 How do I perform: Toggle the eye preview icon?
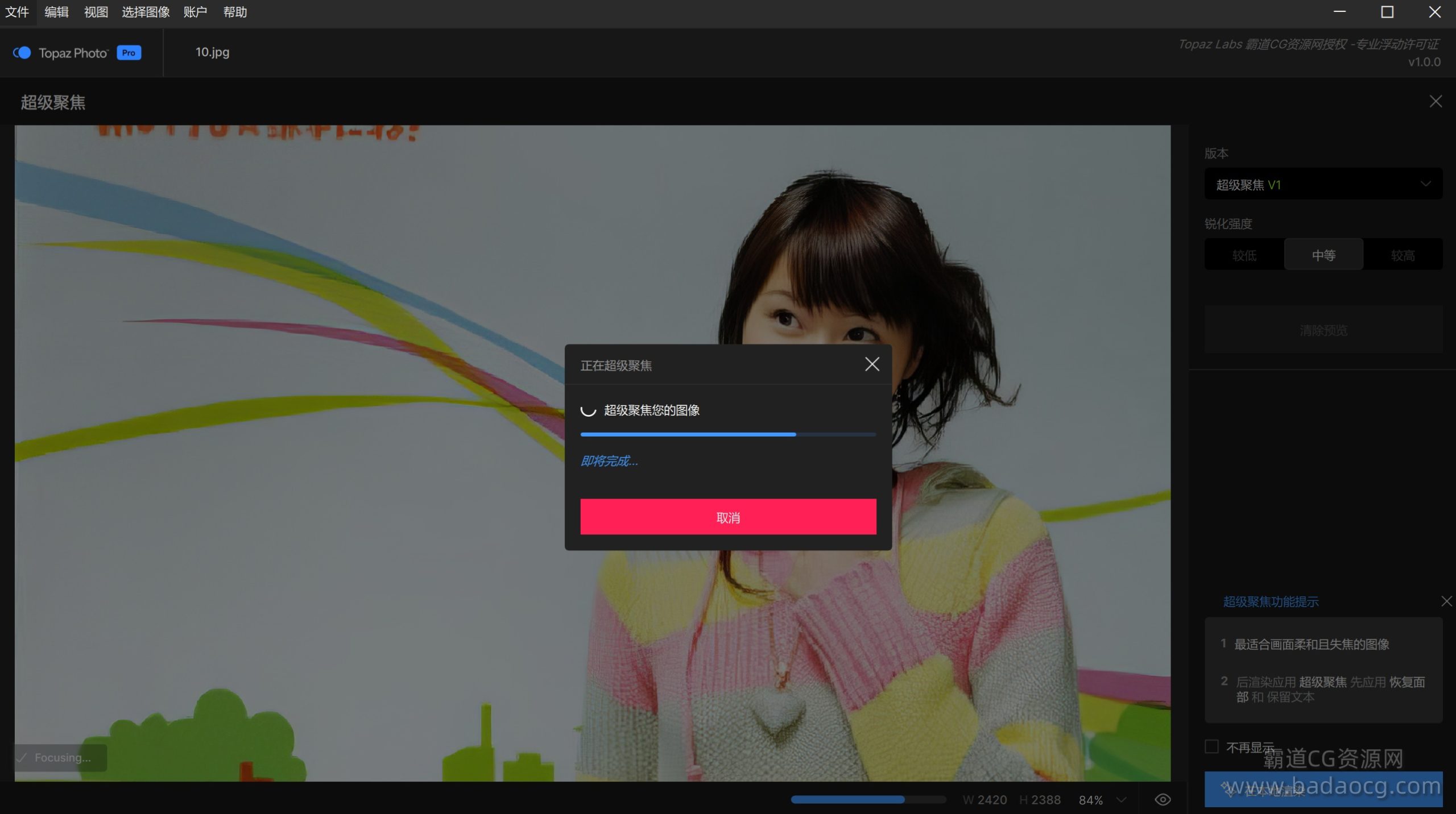click(1163, 800)
